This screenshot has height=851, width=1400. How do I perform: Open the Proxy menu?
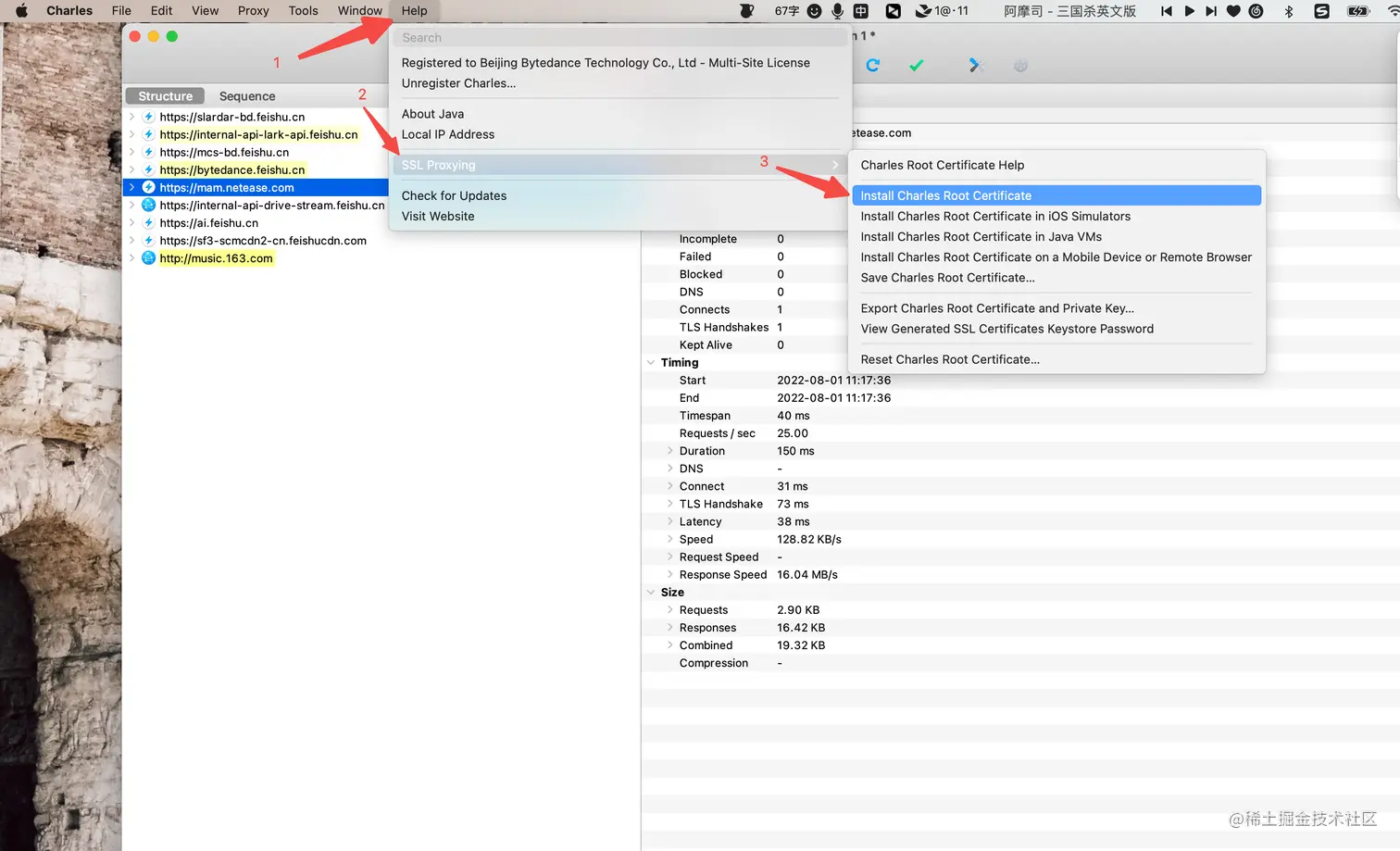(253, 11)
